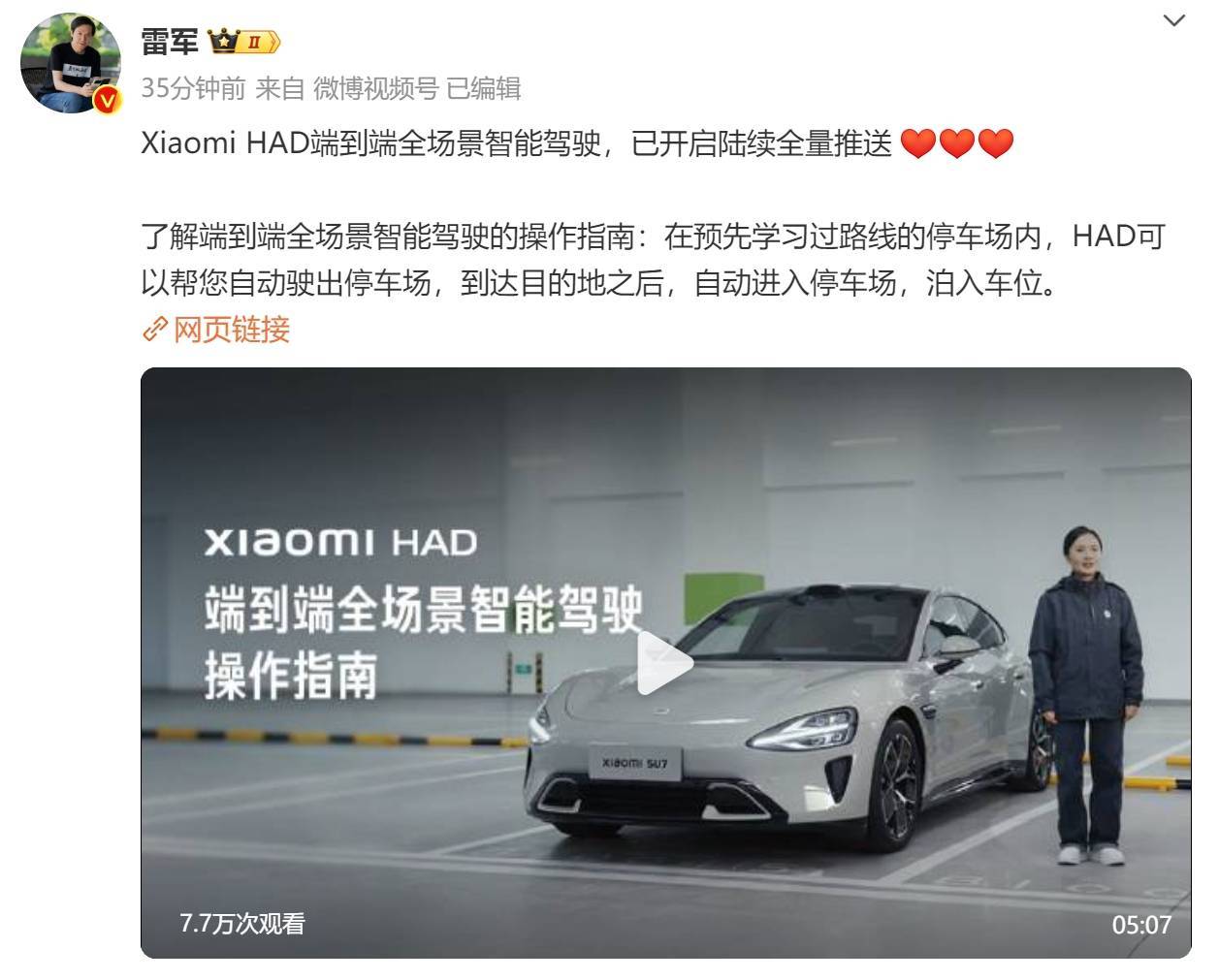Click the last red heart emoji
This screenshot has width=1219, height=980.
995,143
